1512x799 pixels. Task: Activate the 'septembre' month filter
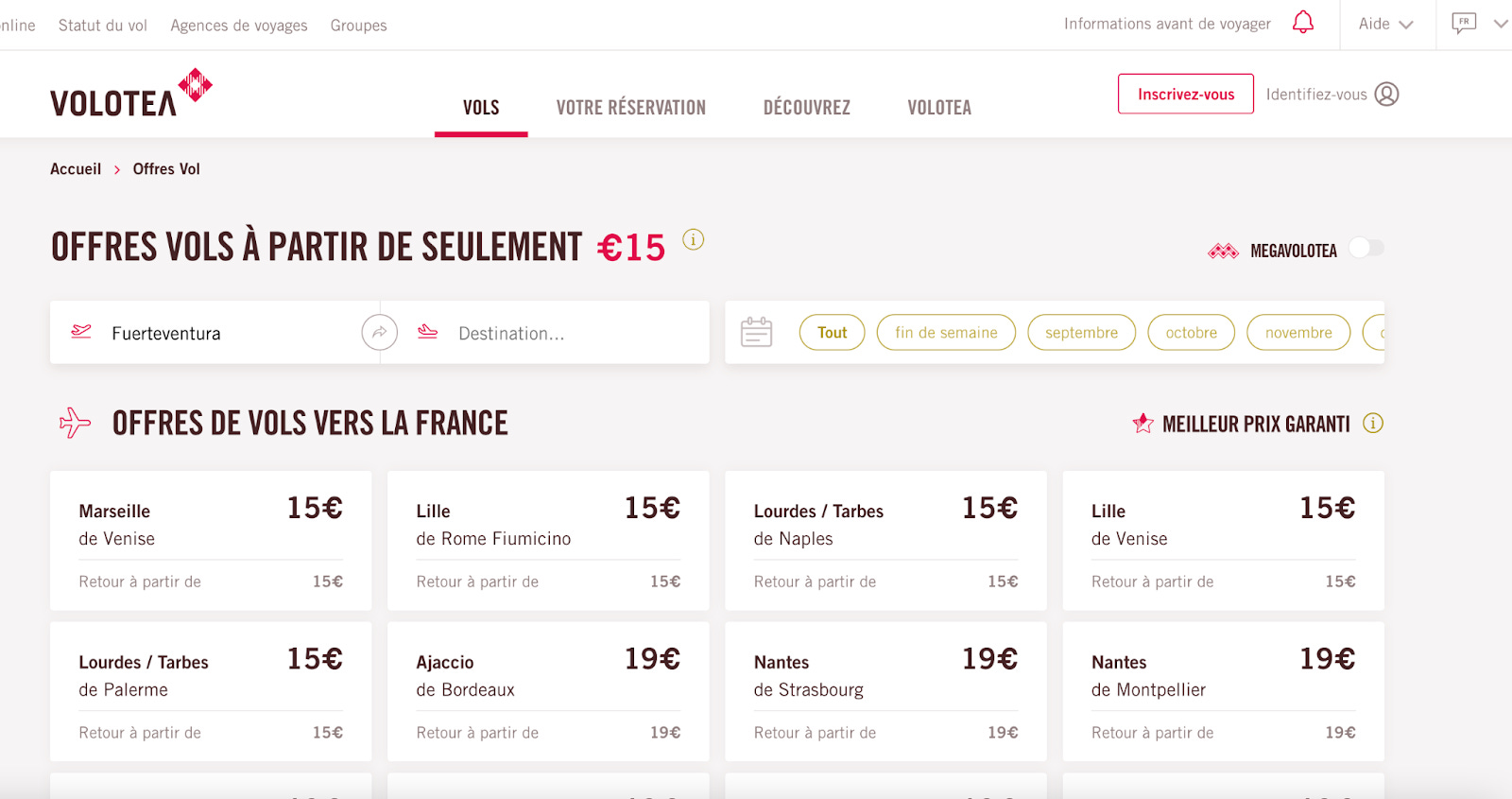(x=1080, y=332)
